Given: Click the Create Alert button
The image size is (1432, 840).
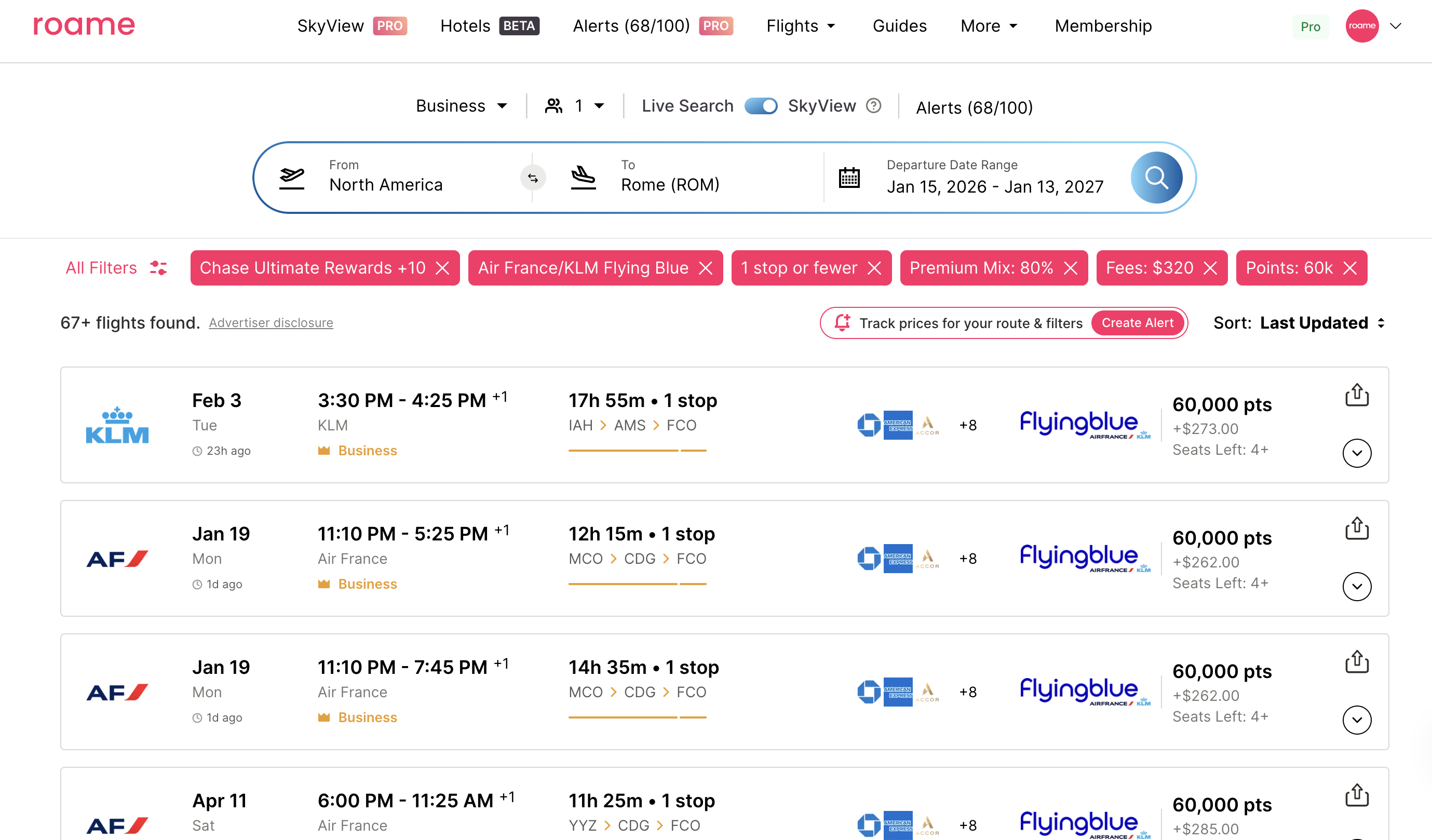Looking at the screenshot, I should click(x=1137, y=323).
